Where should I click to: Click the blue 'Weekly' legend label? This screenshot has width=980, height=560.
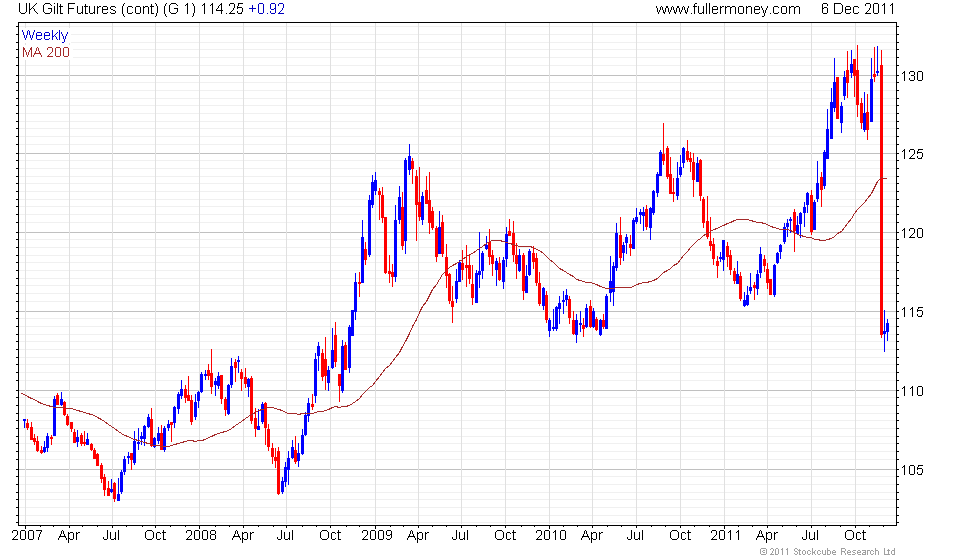click(45, 36)
